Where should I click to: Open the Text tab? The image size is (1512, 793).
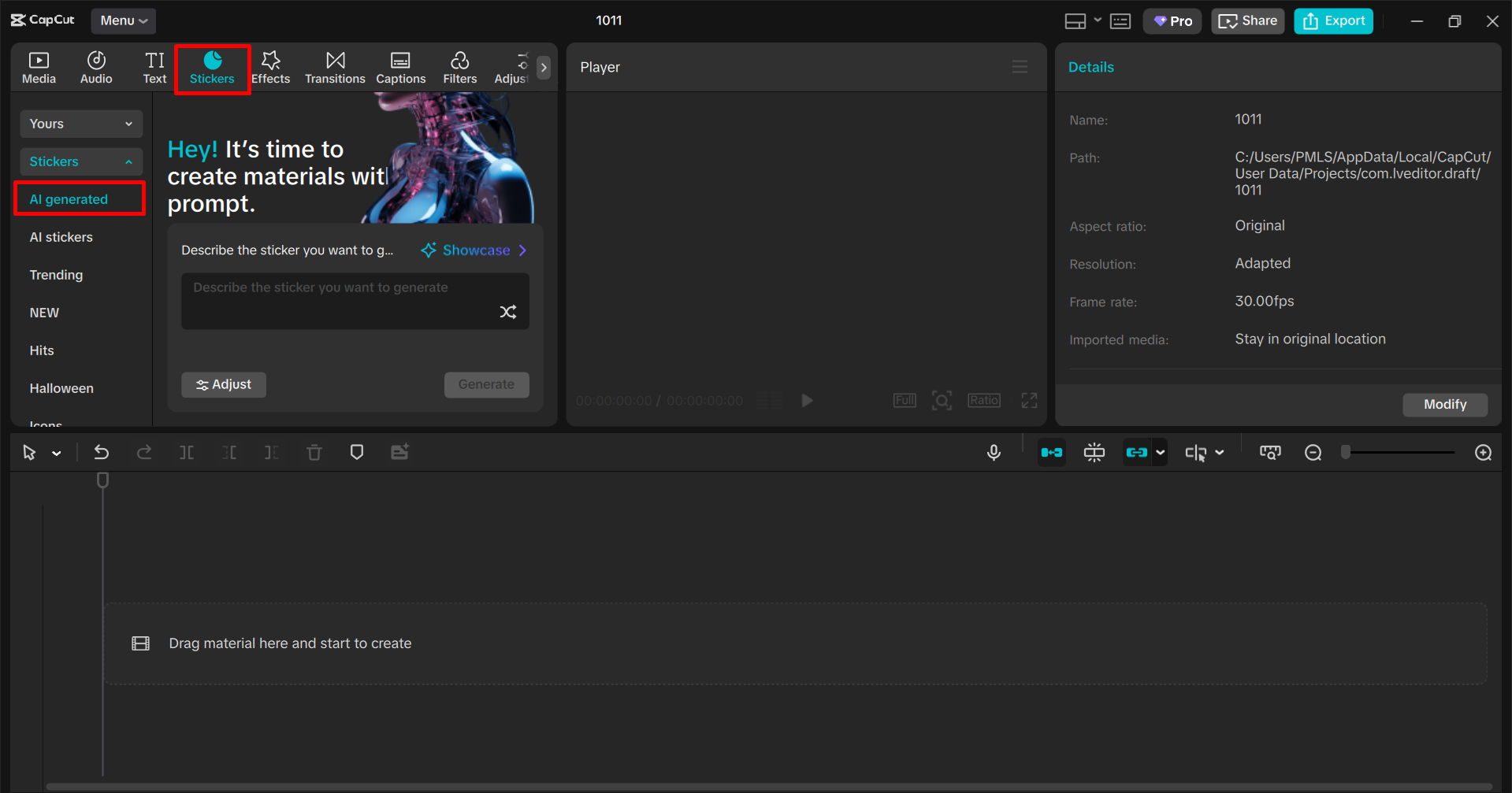(x=154, y=68)
